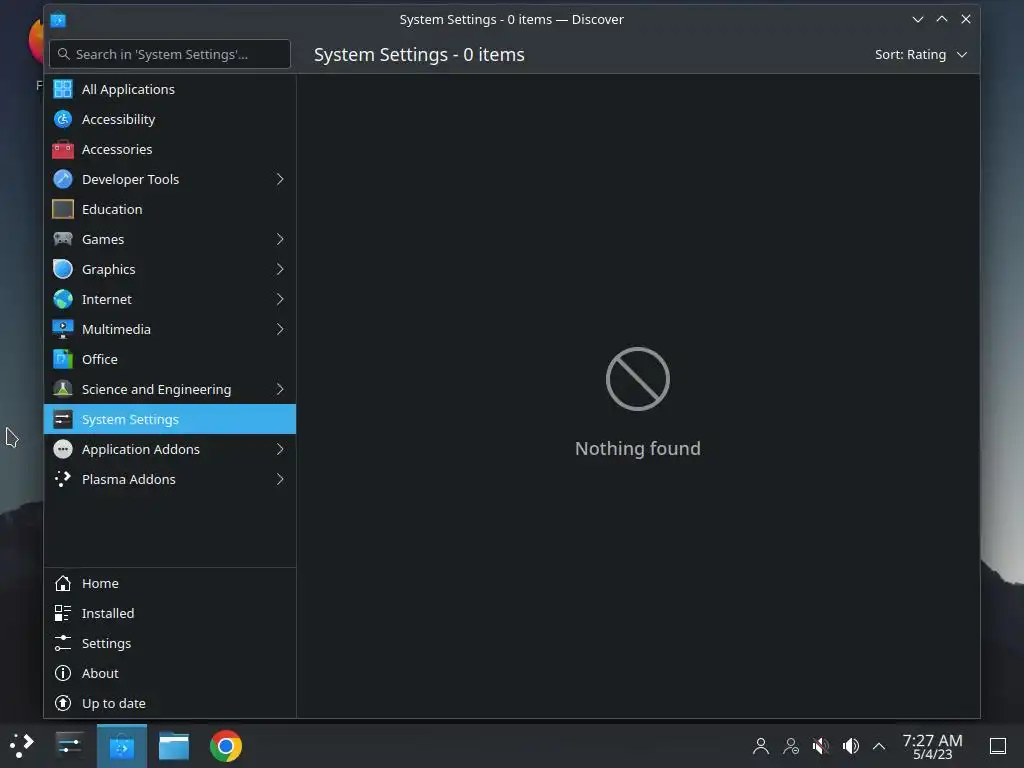Click the Office category icon
The image size is (1024, 768).
(63, 359)
